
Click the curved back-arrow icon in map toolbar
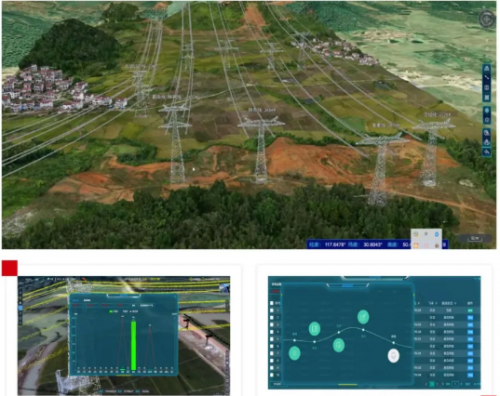(x=487, y=152)
